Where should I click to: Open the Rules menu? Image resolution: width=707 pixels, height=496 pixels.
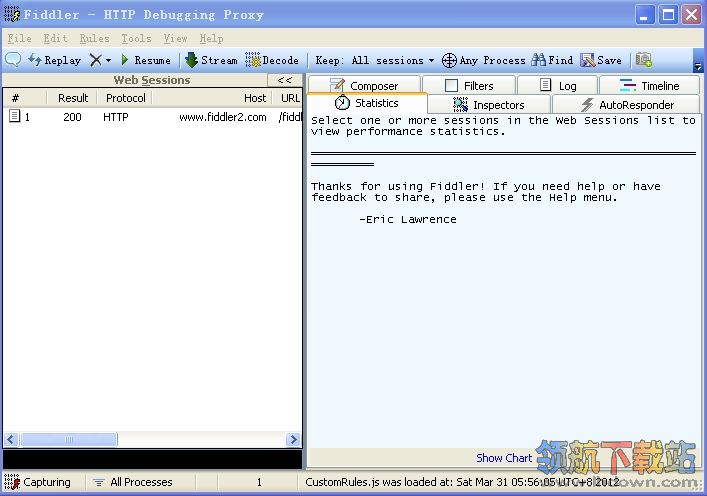94,38
